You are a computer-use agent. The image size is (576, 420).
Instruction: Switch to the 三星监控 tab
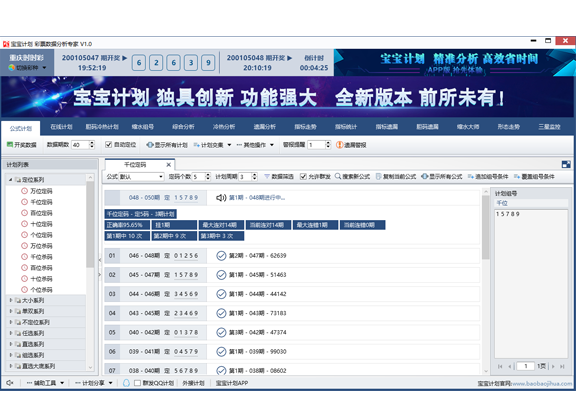click(549, 127)
